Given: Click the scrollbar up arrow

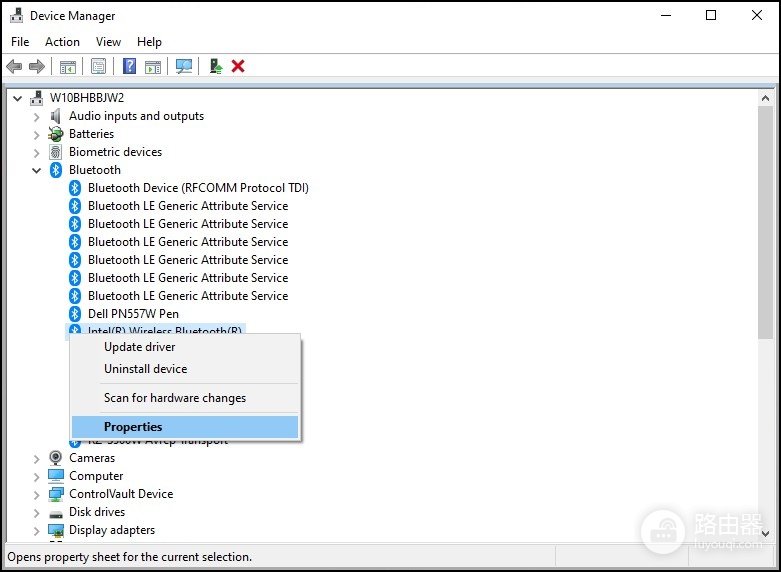Looking at the screenshot, I should 766,98.
